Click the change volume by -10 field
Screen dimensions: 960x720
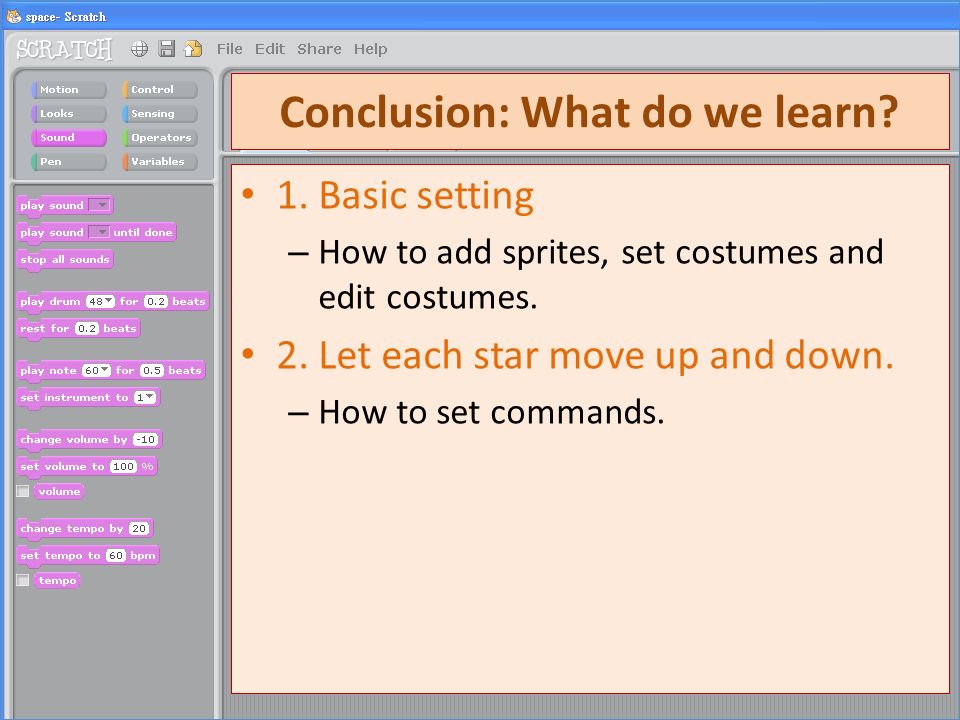point(146,440)
